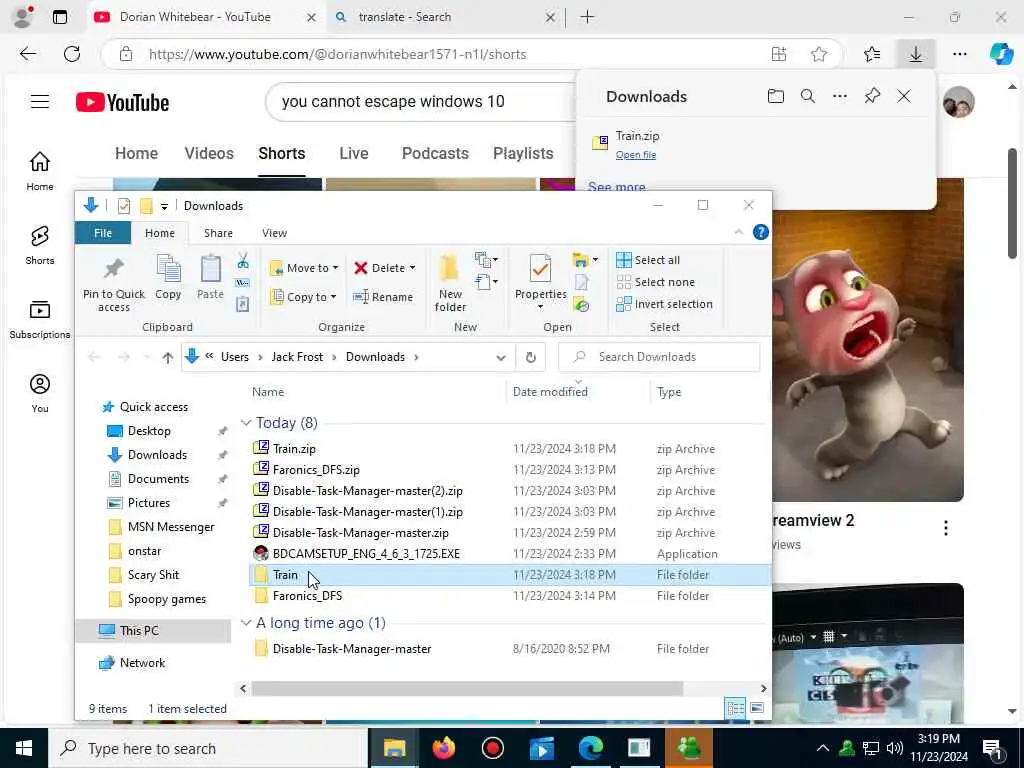The width and height of the screenshot is (1024, 768).
Task: Open the Delete dropdown arrow
Action: tap(412, 268)
